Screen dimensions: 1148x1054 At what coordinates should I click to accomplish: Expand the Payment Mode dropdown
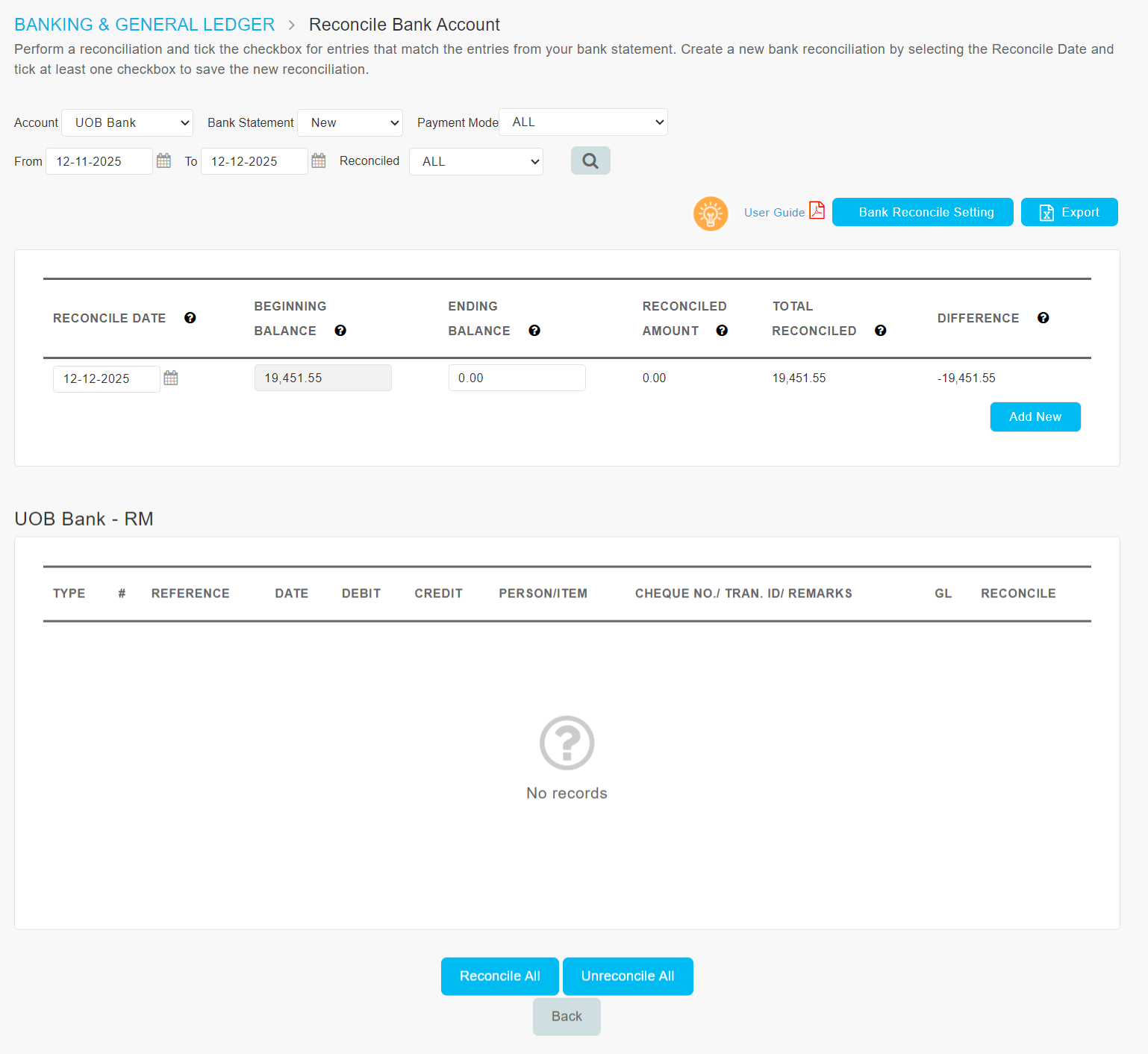(583, 122)
